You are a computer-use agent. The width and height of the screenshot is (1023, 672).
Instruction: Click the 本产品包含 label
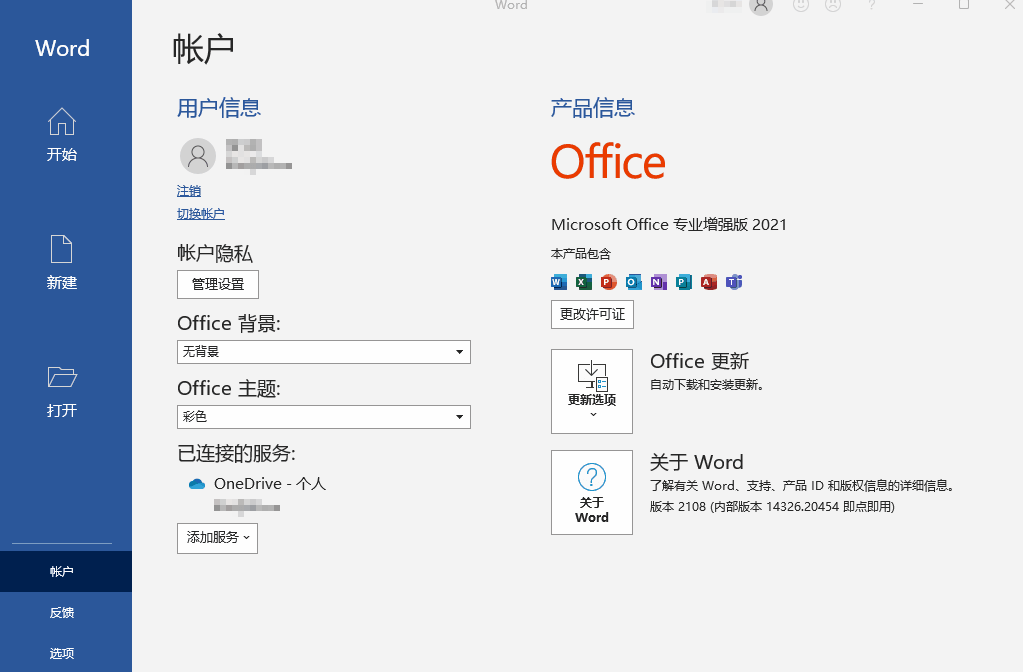(581, 254)
